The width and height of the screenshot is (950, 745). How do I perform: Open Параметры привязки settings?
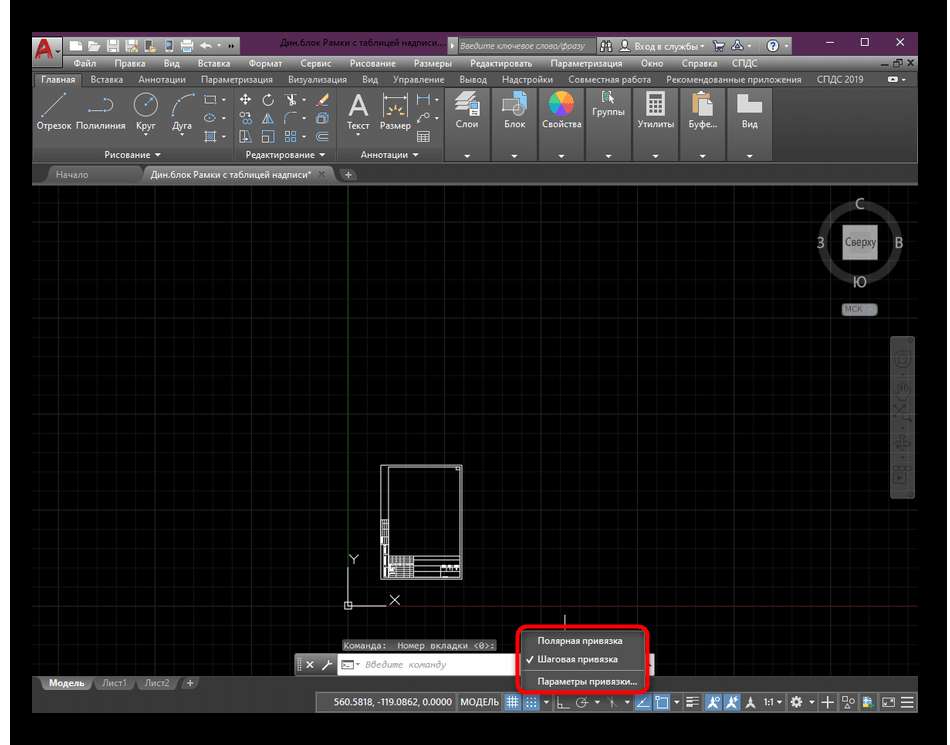point(586,681)
